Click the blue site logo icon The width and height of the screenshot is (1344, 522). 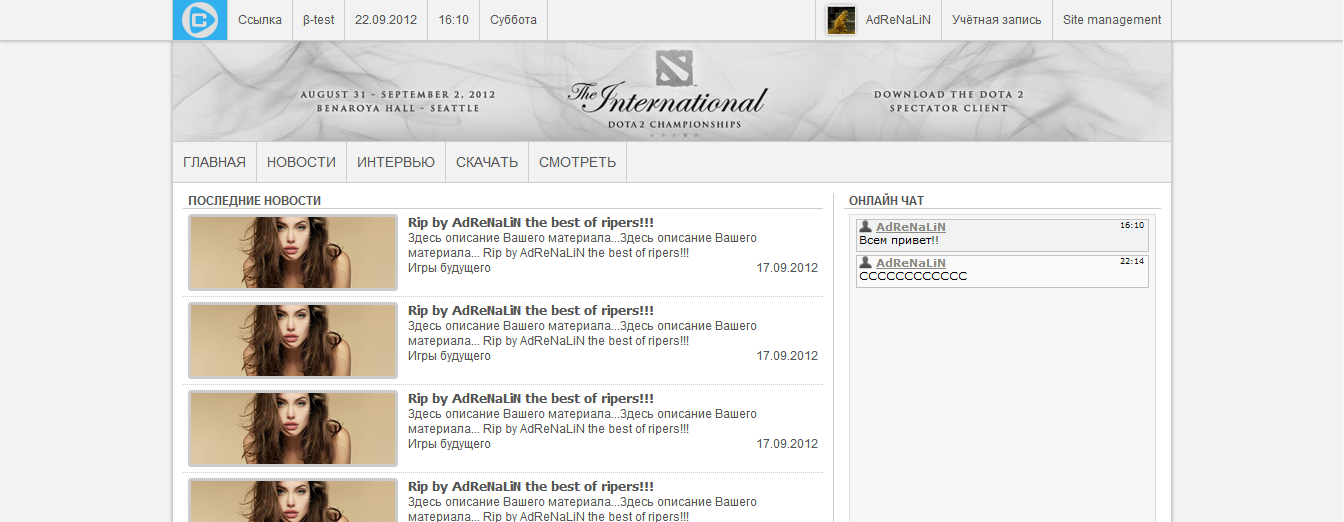pos(200,20)
